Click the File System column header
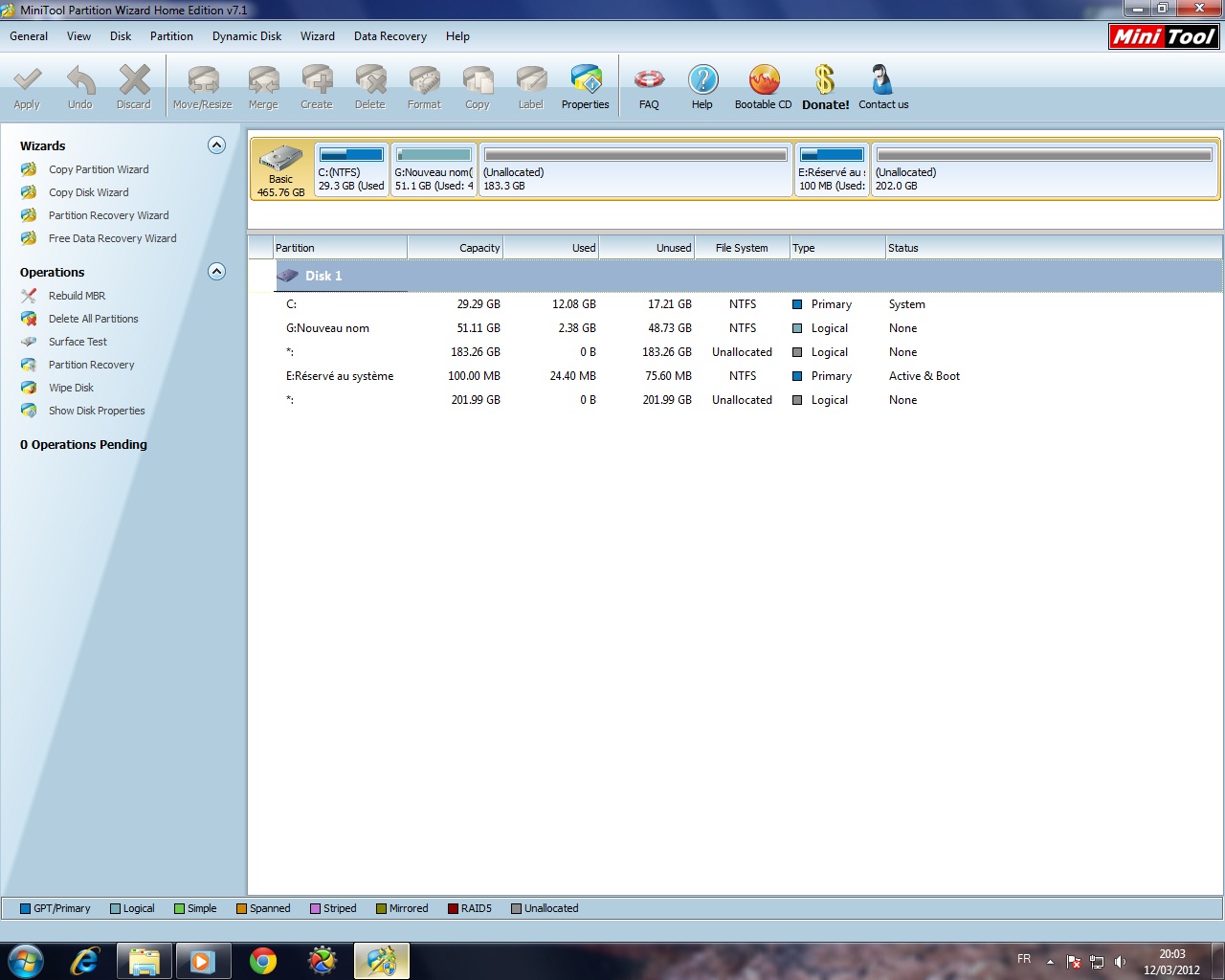 (x=743, y=248)
